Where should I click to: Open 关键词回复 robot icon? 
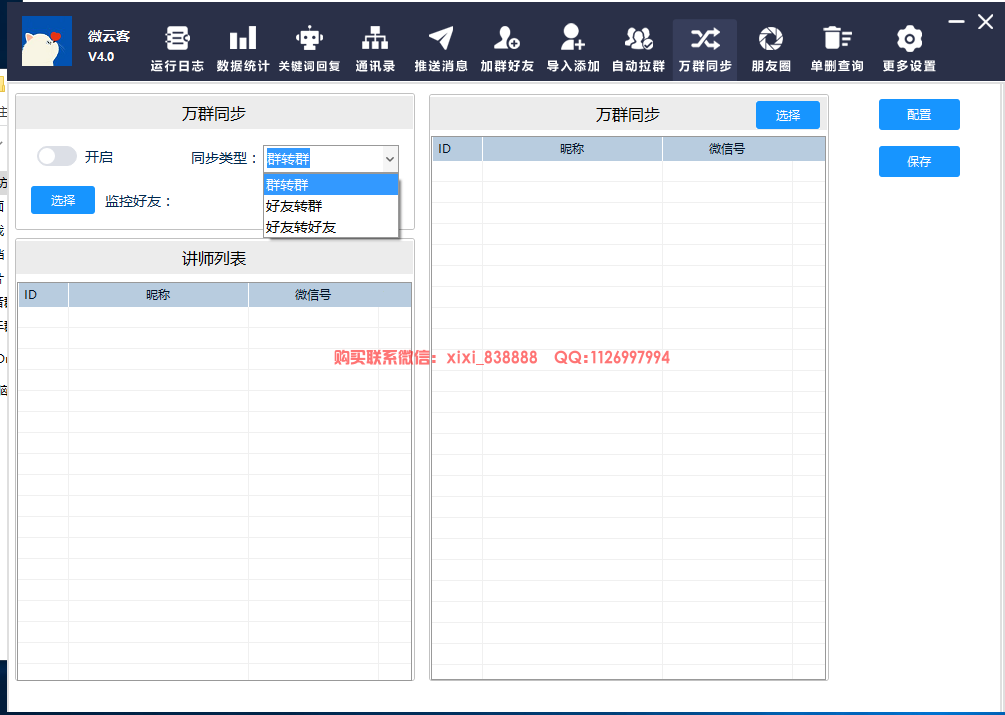click(309, 40)
